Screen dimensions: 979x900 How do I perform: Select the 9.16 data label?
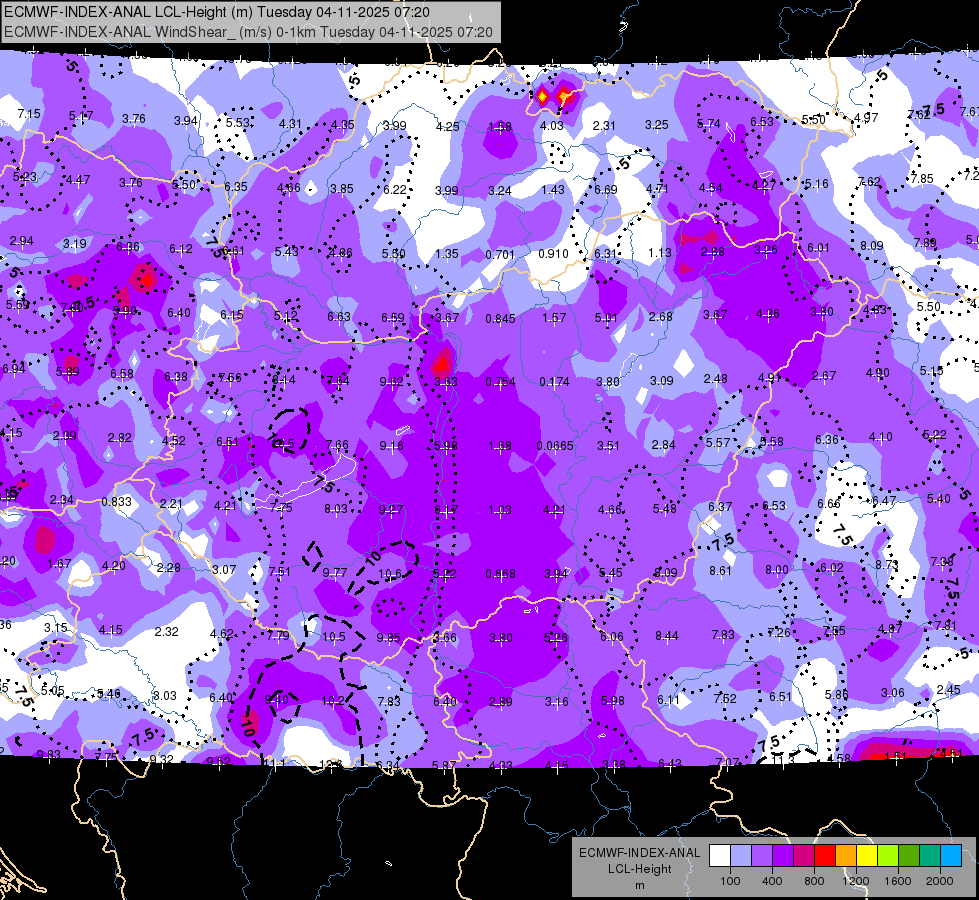[x=391, y=445]
